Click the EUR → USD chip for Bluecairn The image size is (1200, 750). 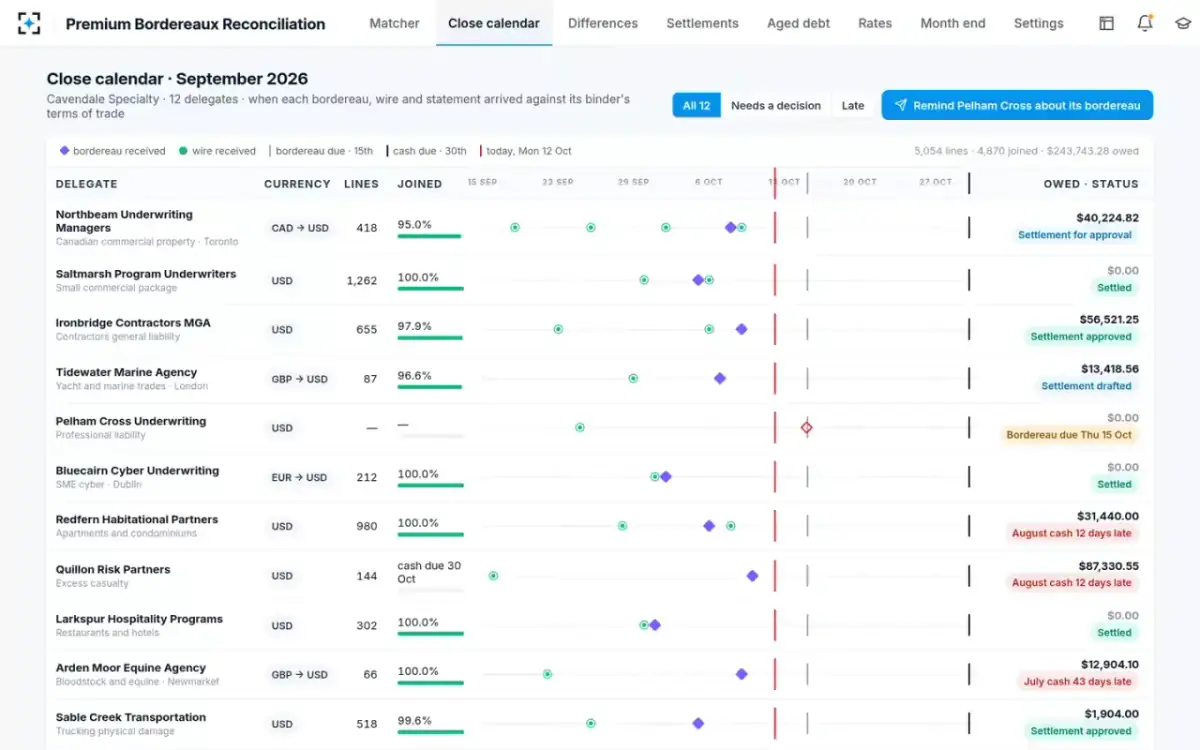[299, 478]
